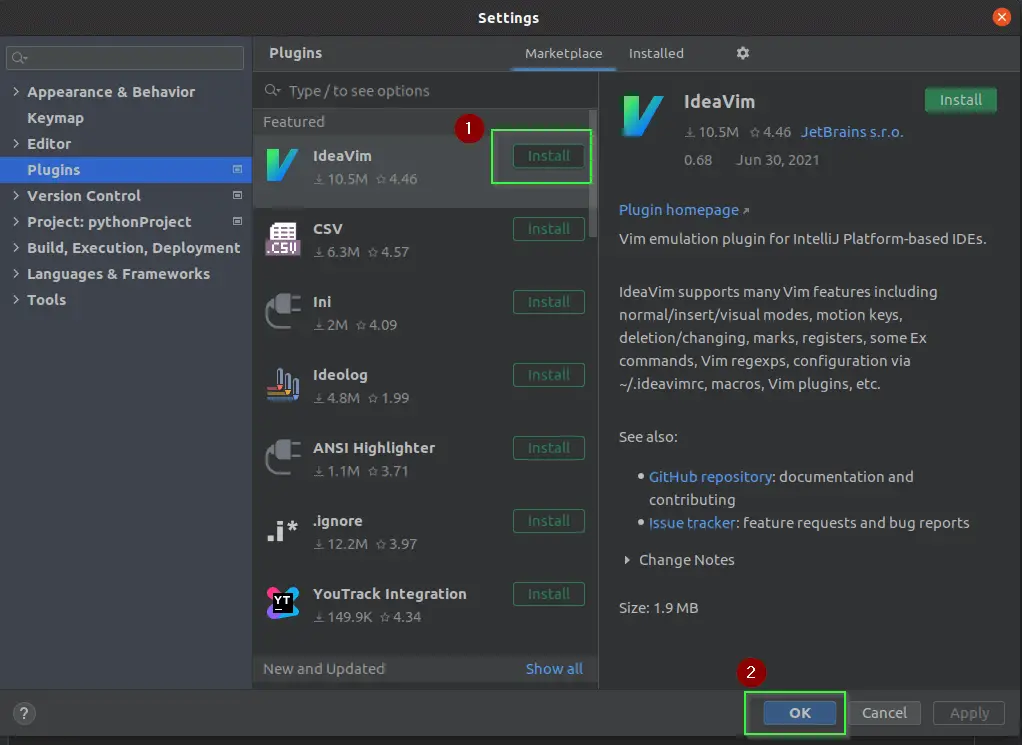Screen dimensions: 1022x745
Task: Click the ANSI Highlighter plugin icon
Action: click(x=283, y=458)
